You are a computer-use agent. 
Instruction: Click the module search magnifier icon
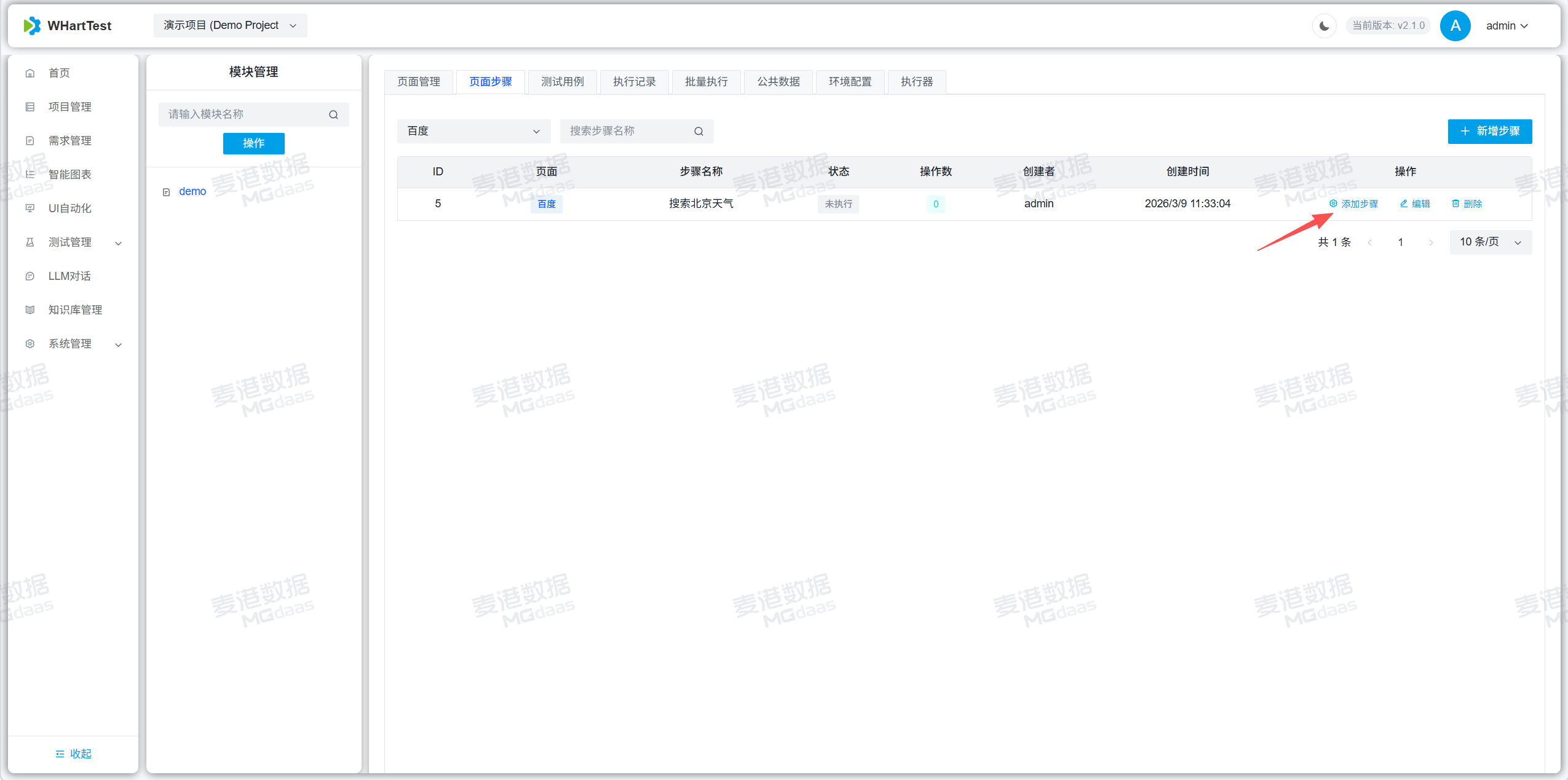333,115
